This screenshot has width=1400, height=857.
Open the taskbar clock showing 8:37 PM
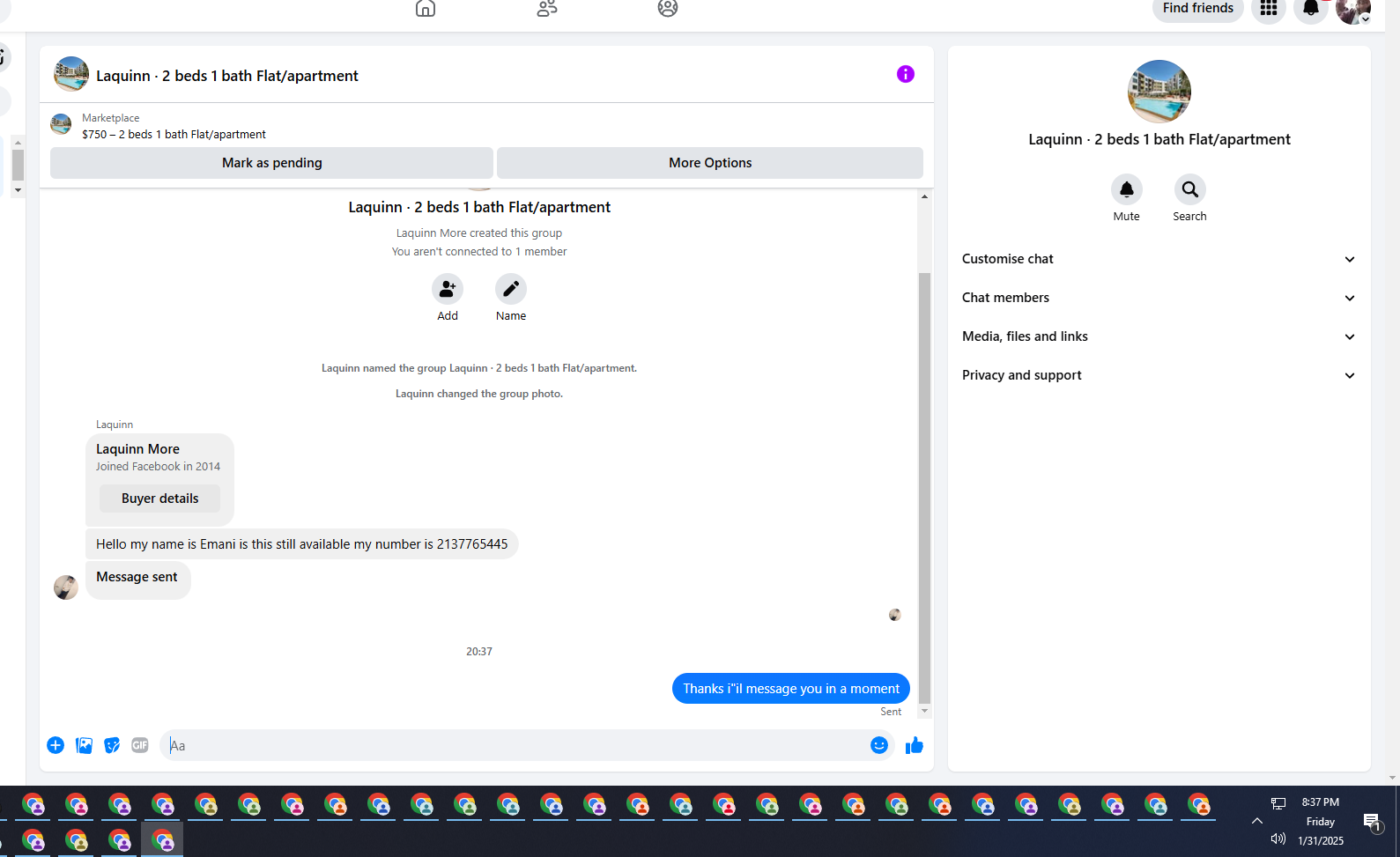coord(1321,802)
